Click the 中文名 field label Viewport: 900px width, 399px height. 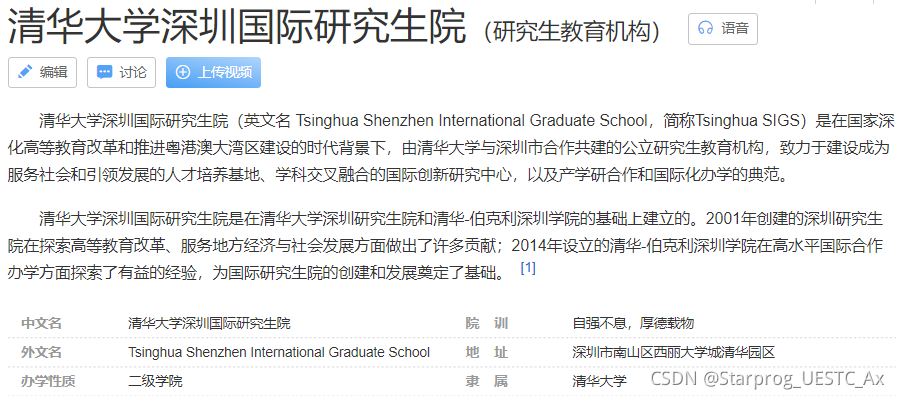[x=41, y=323]
